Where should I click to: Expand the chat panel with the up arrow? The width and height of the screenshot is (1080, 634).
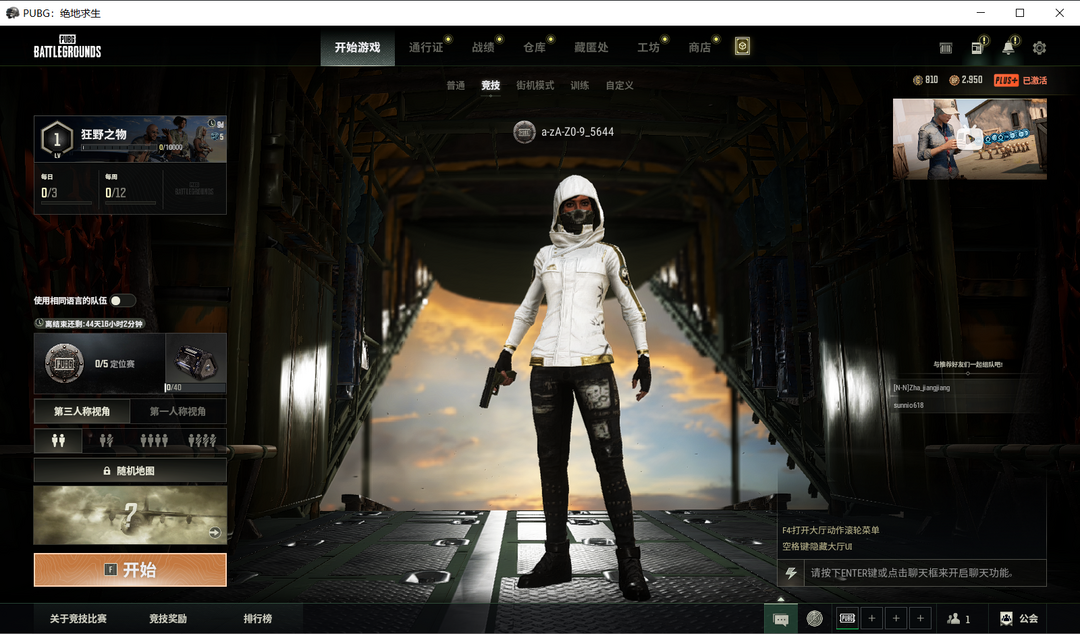tap(780, 599)
